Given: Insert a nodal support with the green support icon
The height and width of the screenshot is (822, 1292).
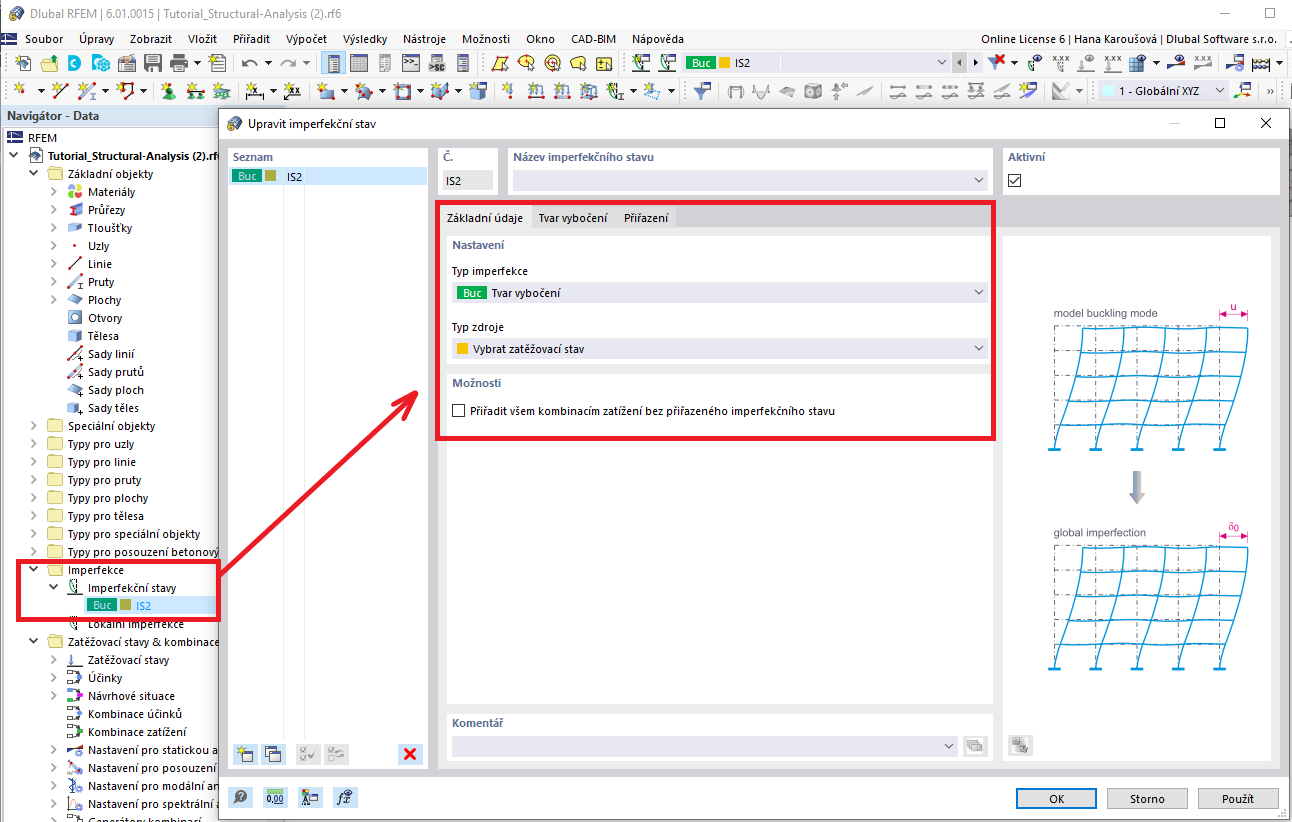Looking at the screenshot, I should tap(169, 91).
